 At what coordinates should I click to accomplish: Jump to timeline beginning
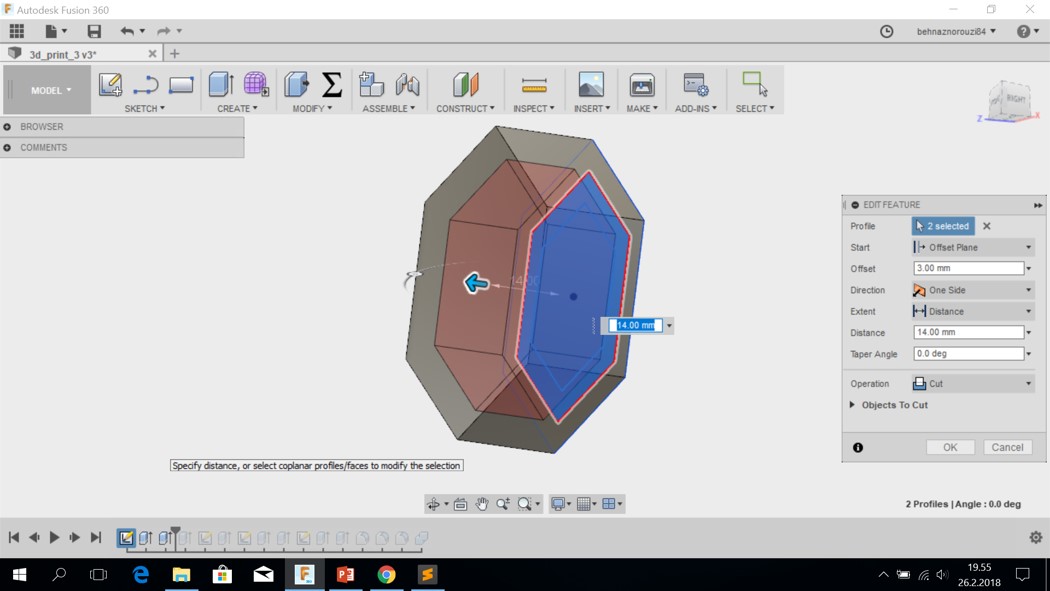click(x=13, y=537)
